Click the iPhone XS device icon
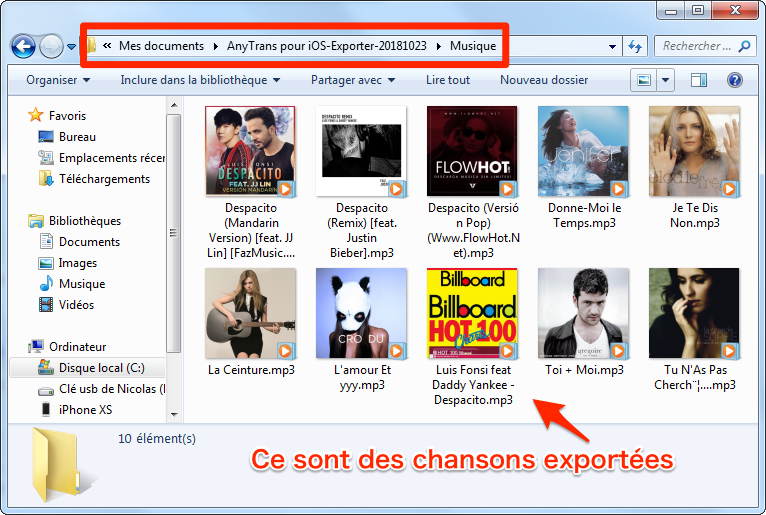 pos(46,409)
